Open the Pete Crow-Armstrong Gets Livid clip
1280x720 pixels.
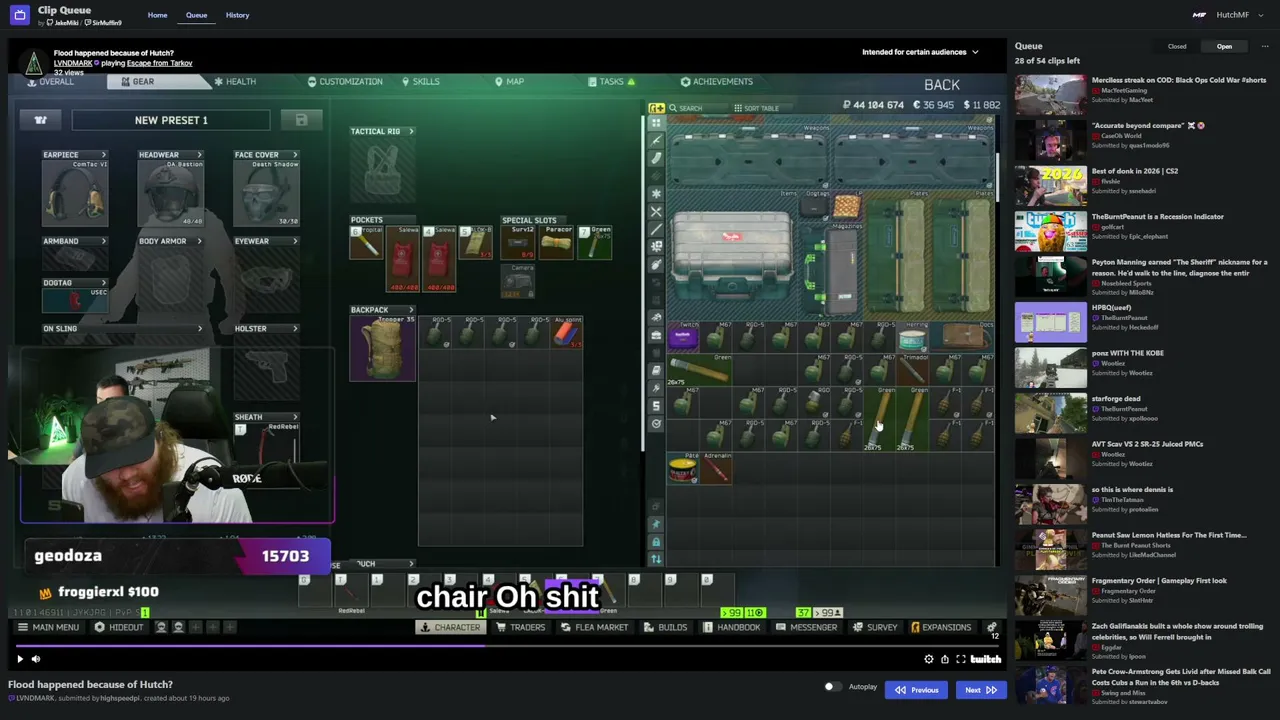tap(1181, 677)
